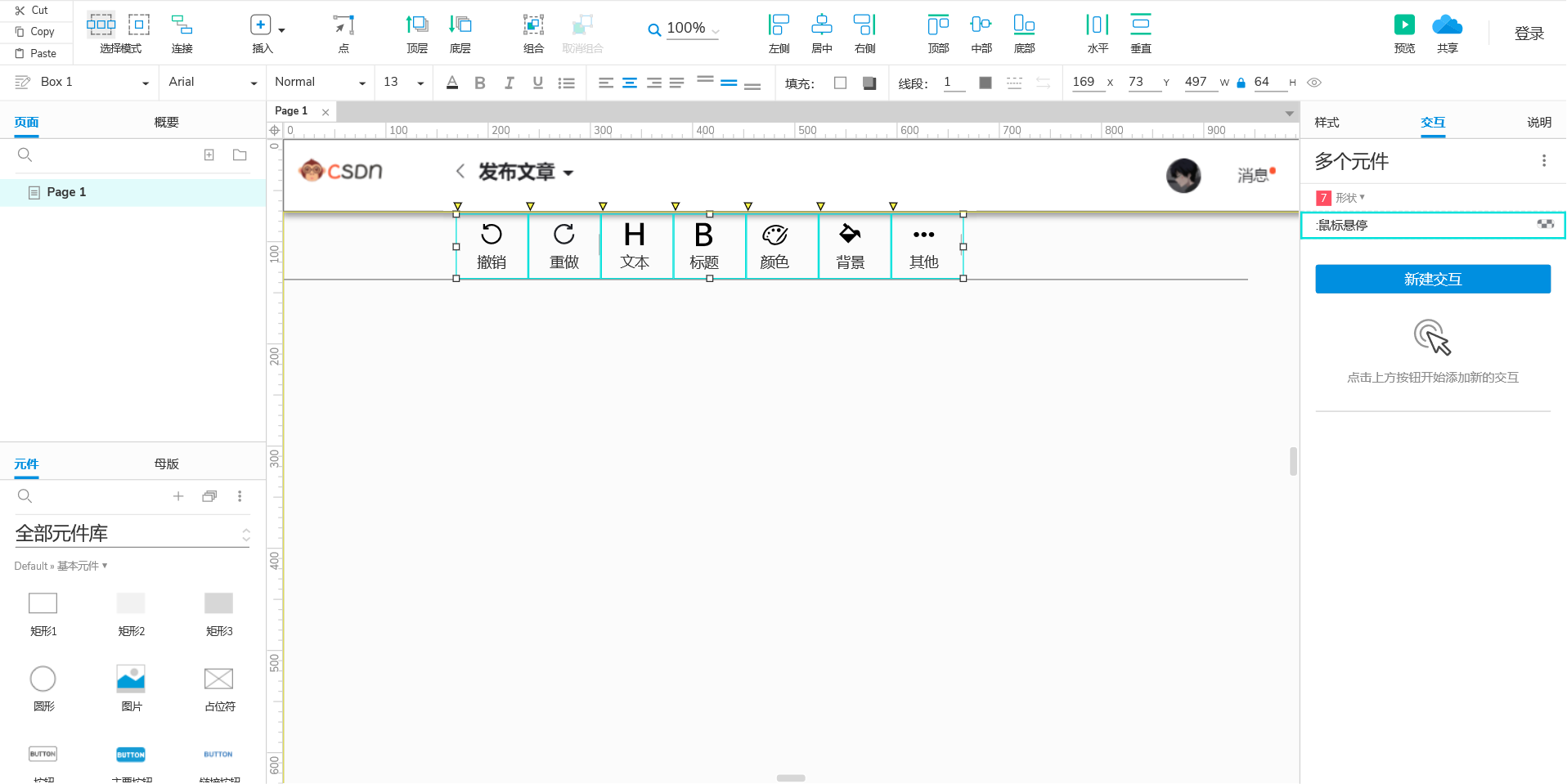The image size is (1567, 784).
Task: Click the line width field
Action: click(954, 83)
